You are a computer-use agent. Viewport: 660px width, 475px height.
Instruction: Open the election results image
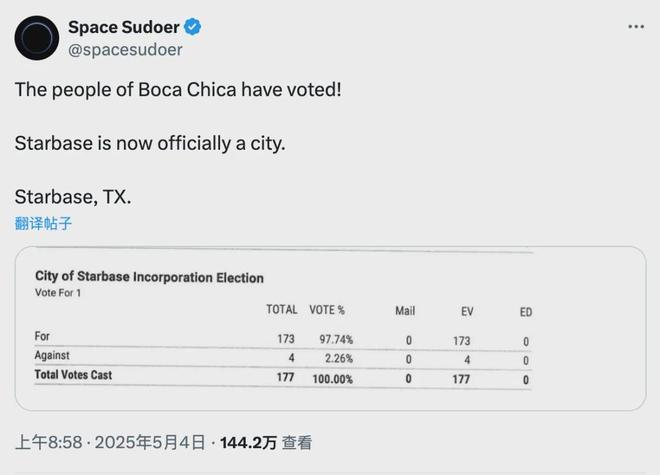330,328
